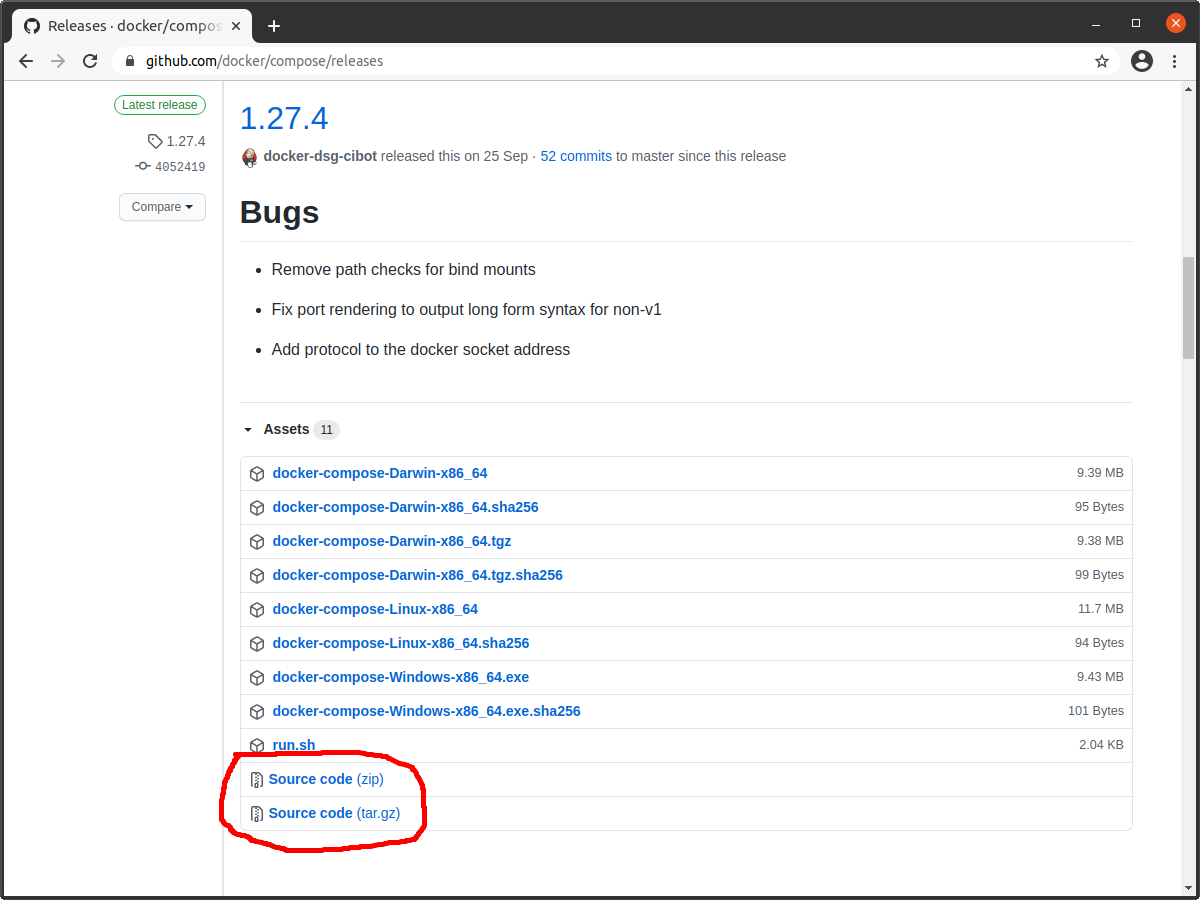Screen dimensions: 1200x900
Task: Bookmark this page with the star icon
Action: pyautogui.click(x=1102, y=61)
